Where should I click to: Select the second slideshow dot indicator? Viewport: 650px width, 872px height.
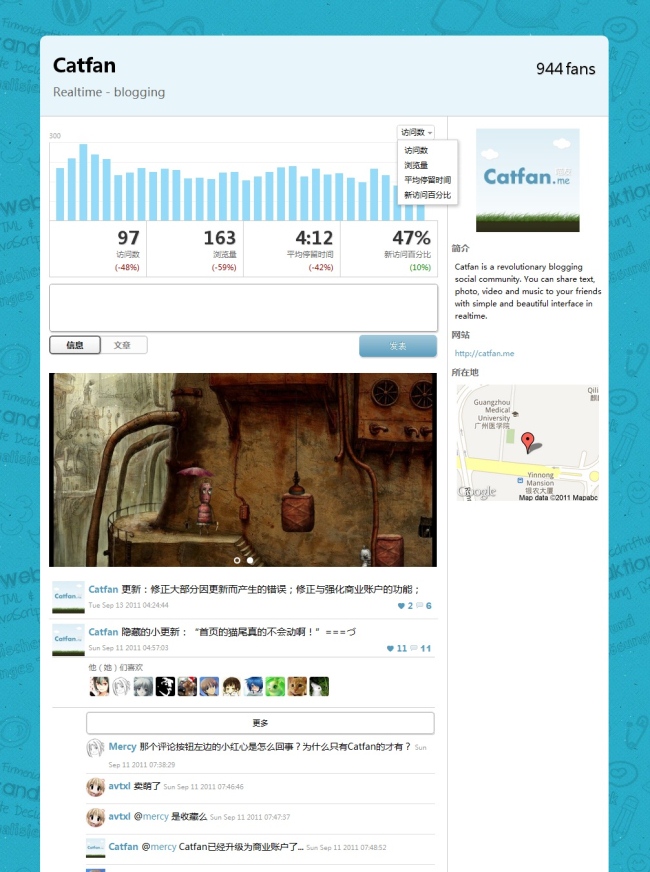(250, 560)
